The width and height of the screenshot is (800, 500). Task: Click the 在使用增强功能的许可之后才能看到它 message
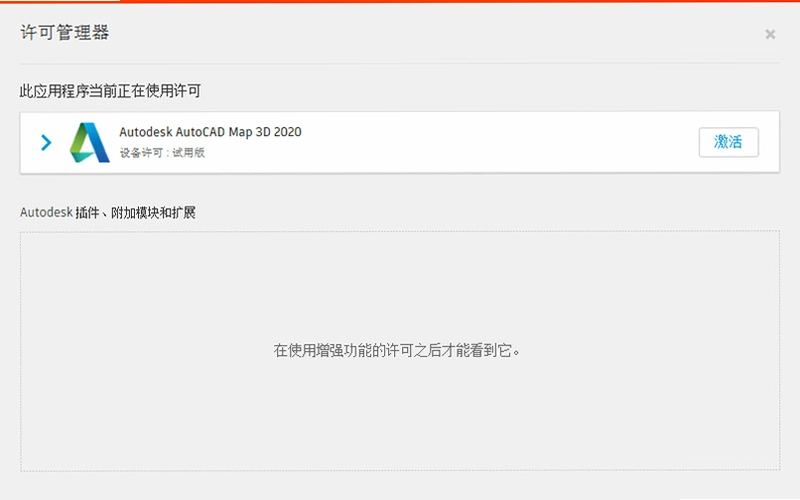point(396,351)
